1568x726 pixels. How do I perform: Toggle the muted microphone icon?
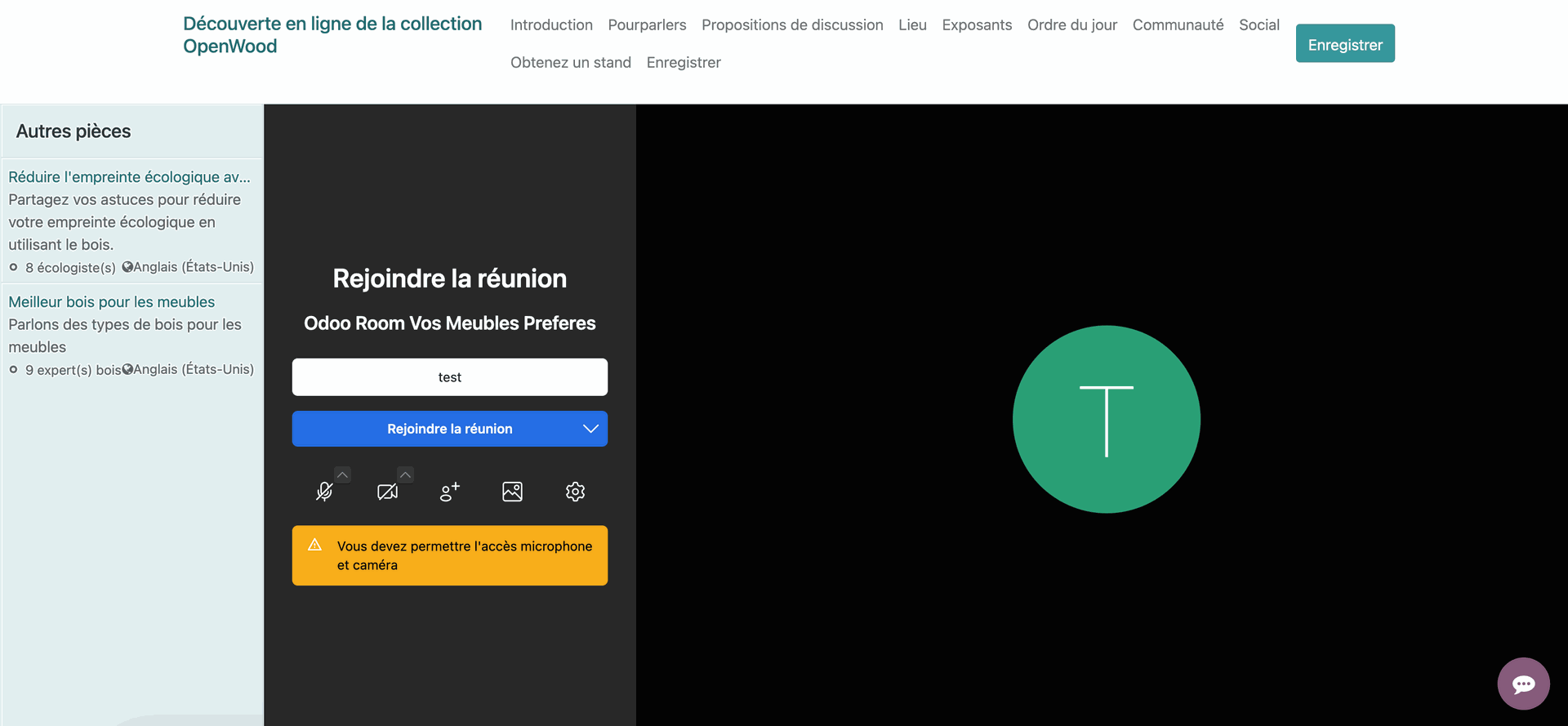pos(324,492)
